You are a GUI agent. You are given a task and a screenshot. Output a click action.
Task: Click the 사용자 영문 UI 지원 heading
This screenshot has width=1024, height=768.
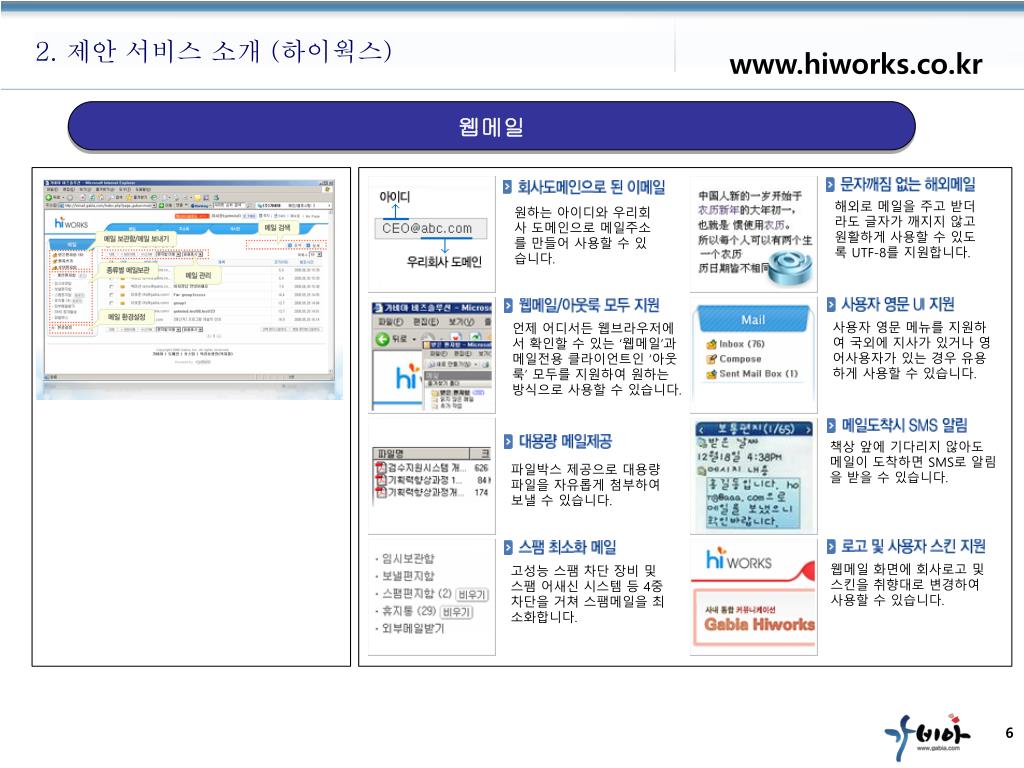898,304
